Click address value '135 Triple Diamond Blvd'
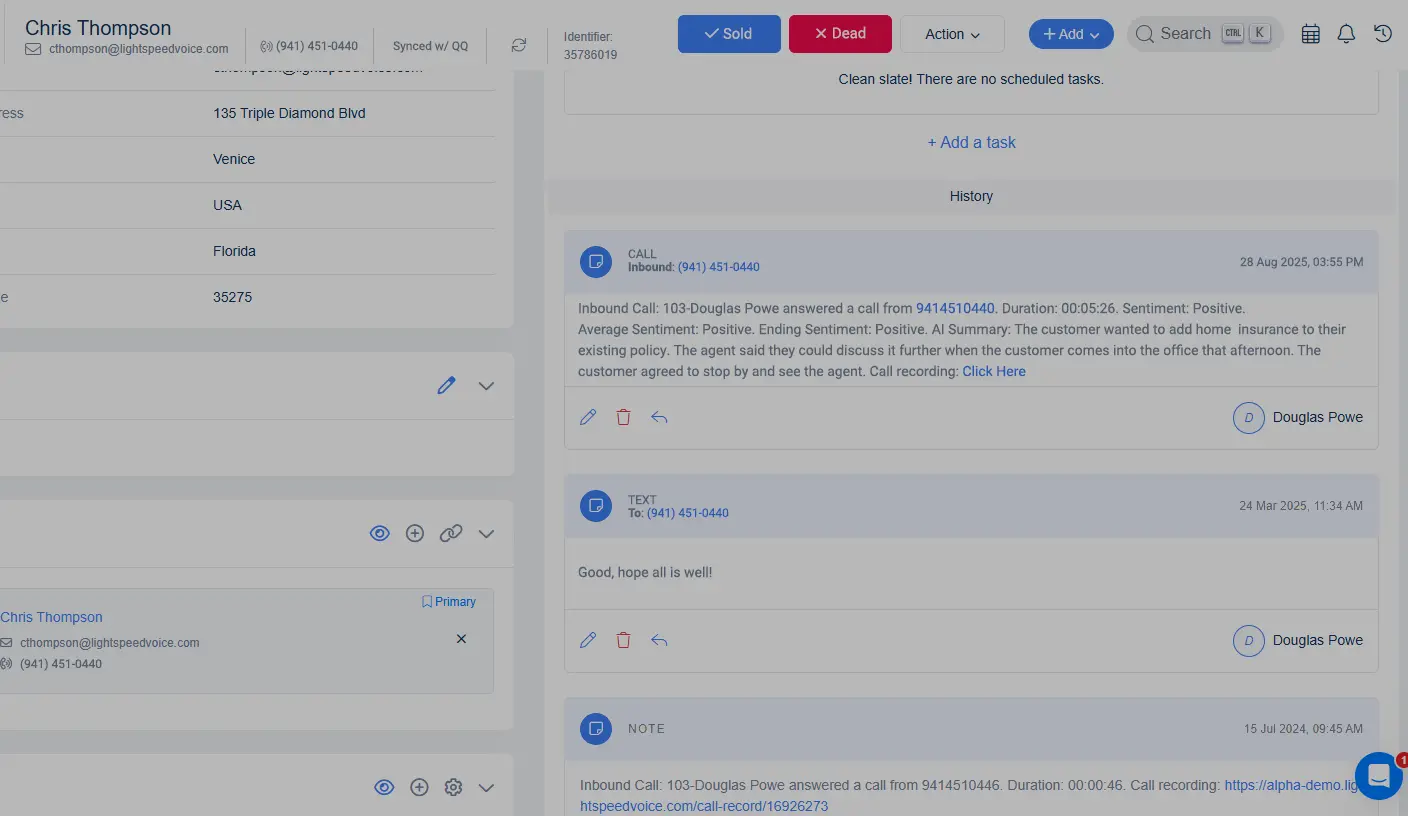 (x=289, y=113)
